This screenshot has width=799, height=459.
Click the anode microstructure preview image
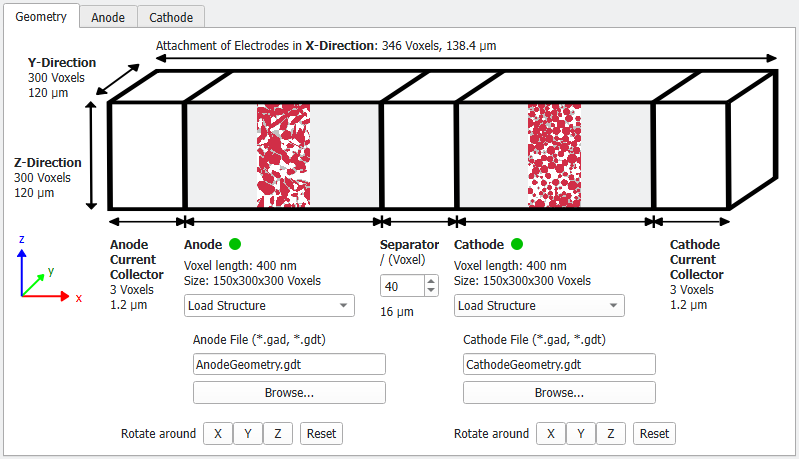[x=284, y=155]
